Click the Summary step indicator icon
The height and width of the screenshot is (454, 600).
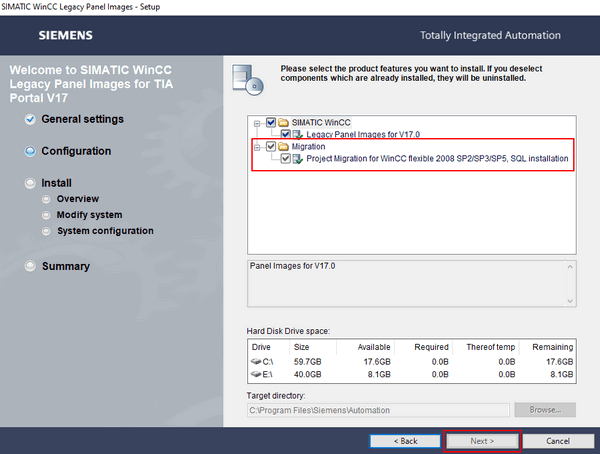pyautogui.click(x=30, y=266)
